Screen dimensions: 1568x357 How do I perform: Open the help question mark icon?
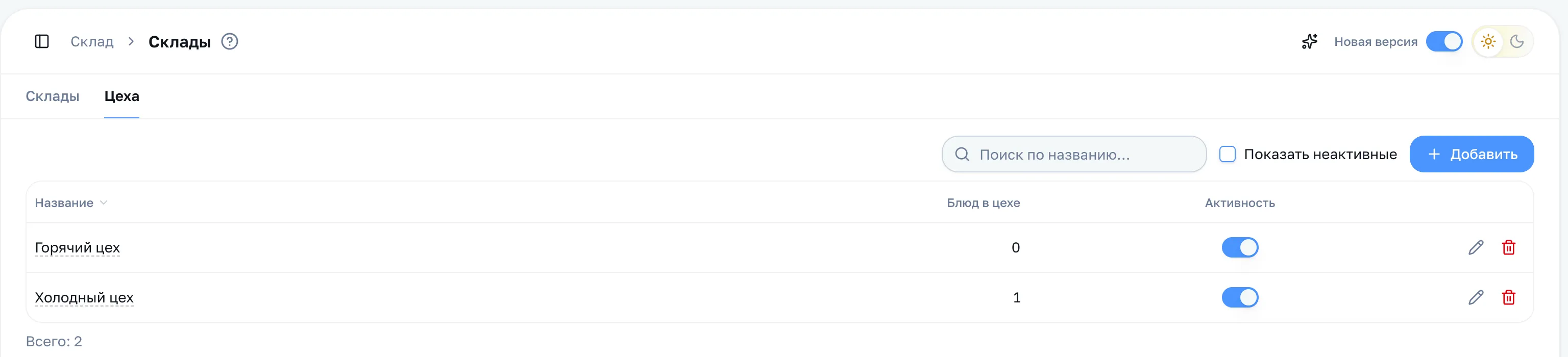coord(230,41)
